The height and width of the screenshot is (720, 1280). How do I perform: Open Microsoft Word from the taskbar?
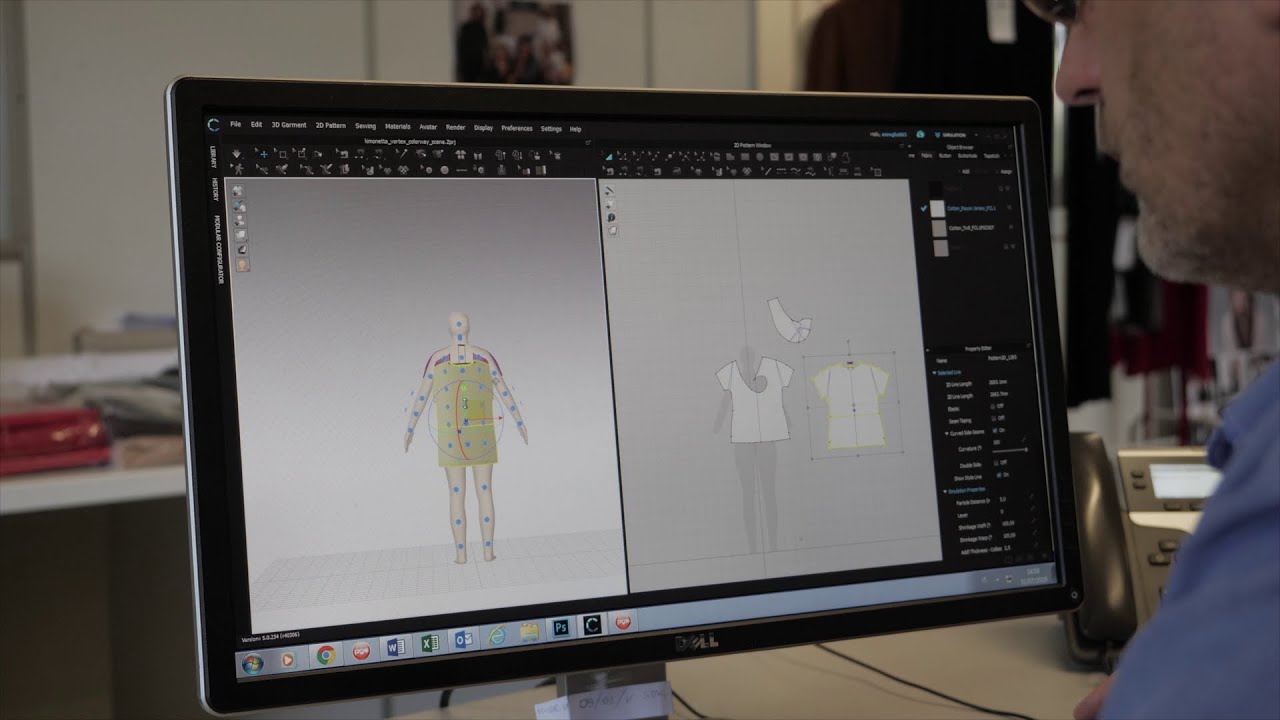click(394, 648)
